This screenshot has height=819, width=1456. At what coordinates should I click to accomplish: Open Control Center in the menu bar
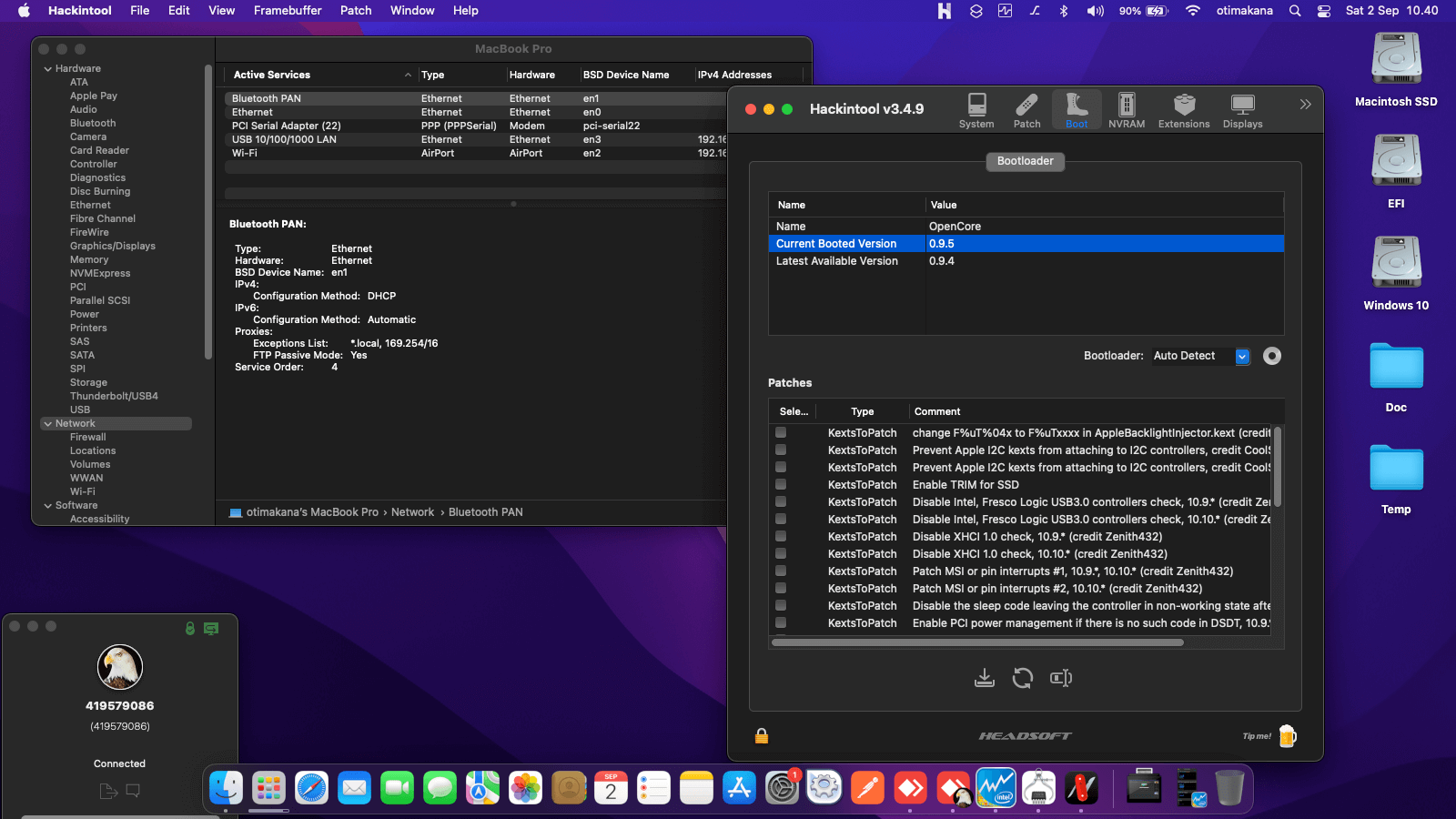point(1324,11)
